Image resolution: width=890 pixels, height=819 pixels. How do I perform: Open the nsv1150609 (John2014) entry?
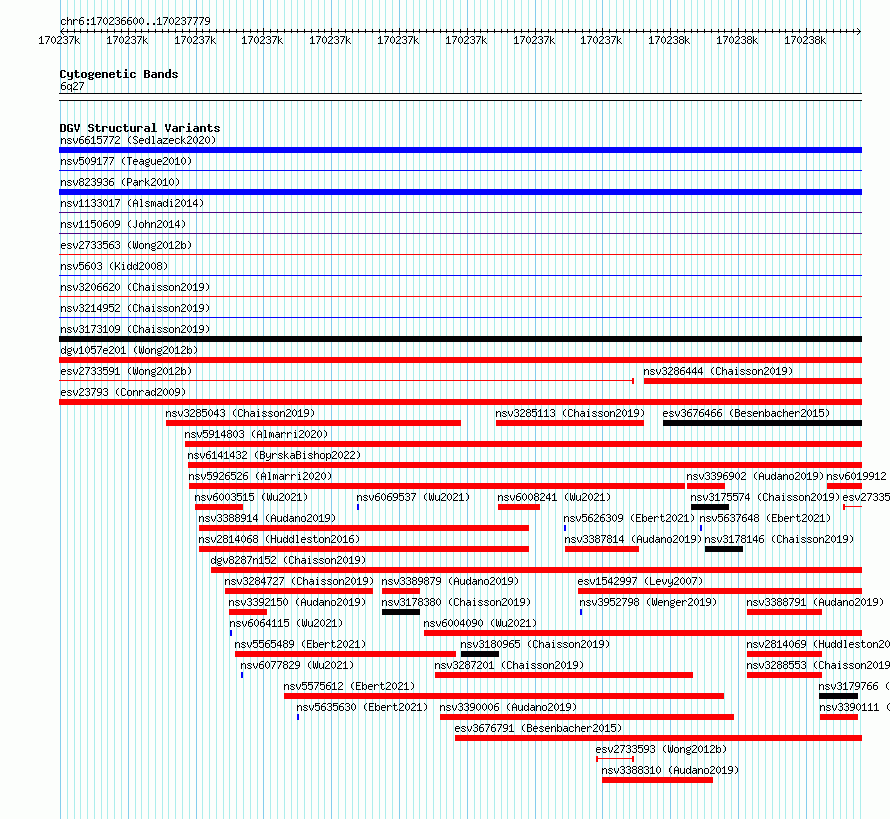(123, 224)
